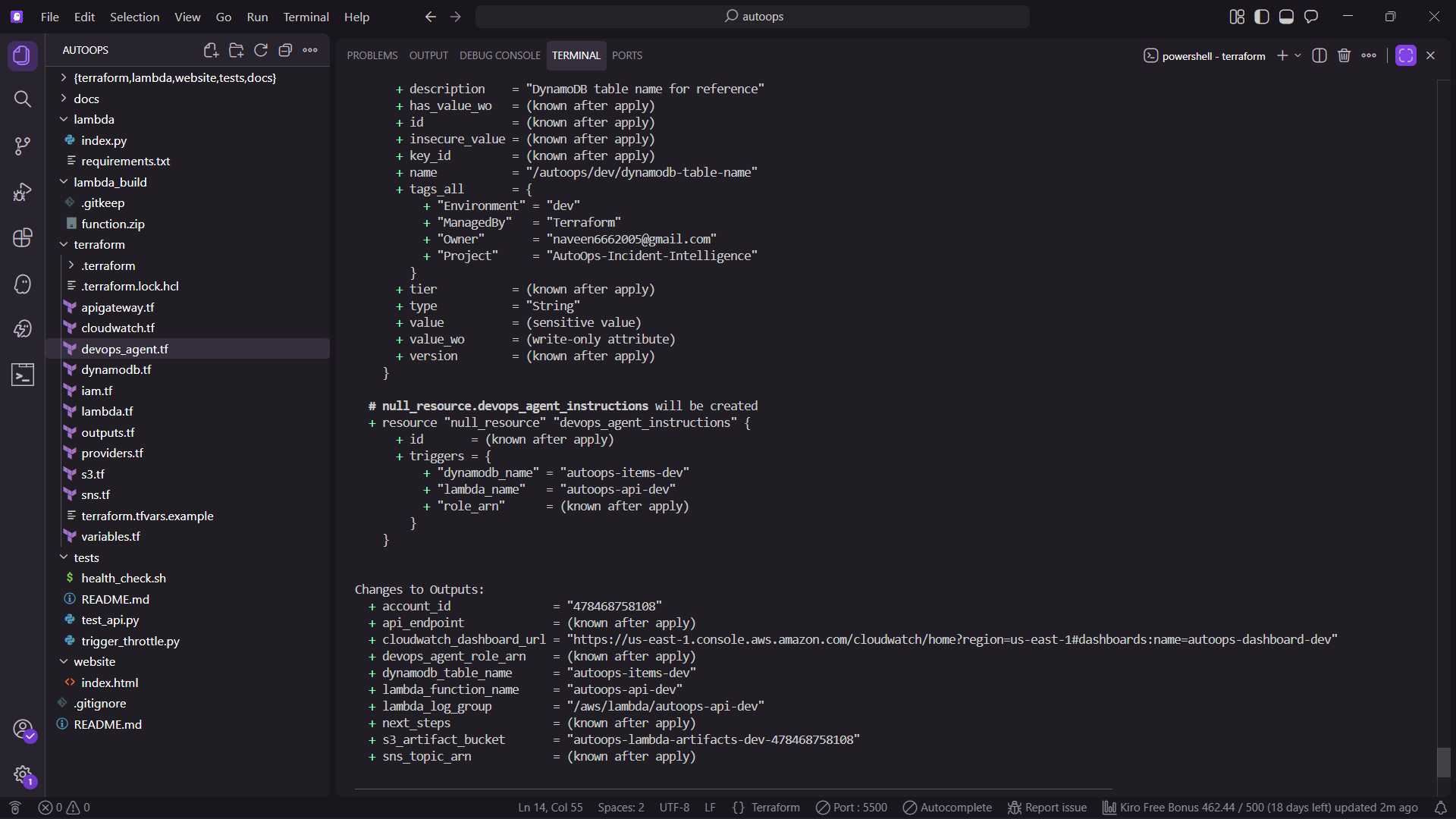
Task: Expand the docs folder
Action: [x=86, y=99]
